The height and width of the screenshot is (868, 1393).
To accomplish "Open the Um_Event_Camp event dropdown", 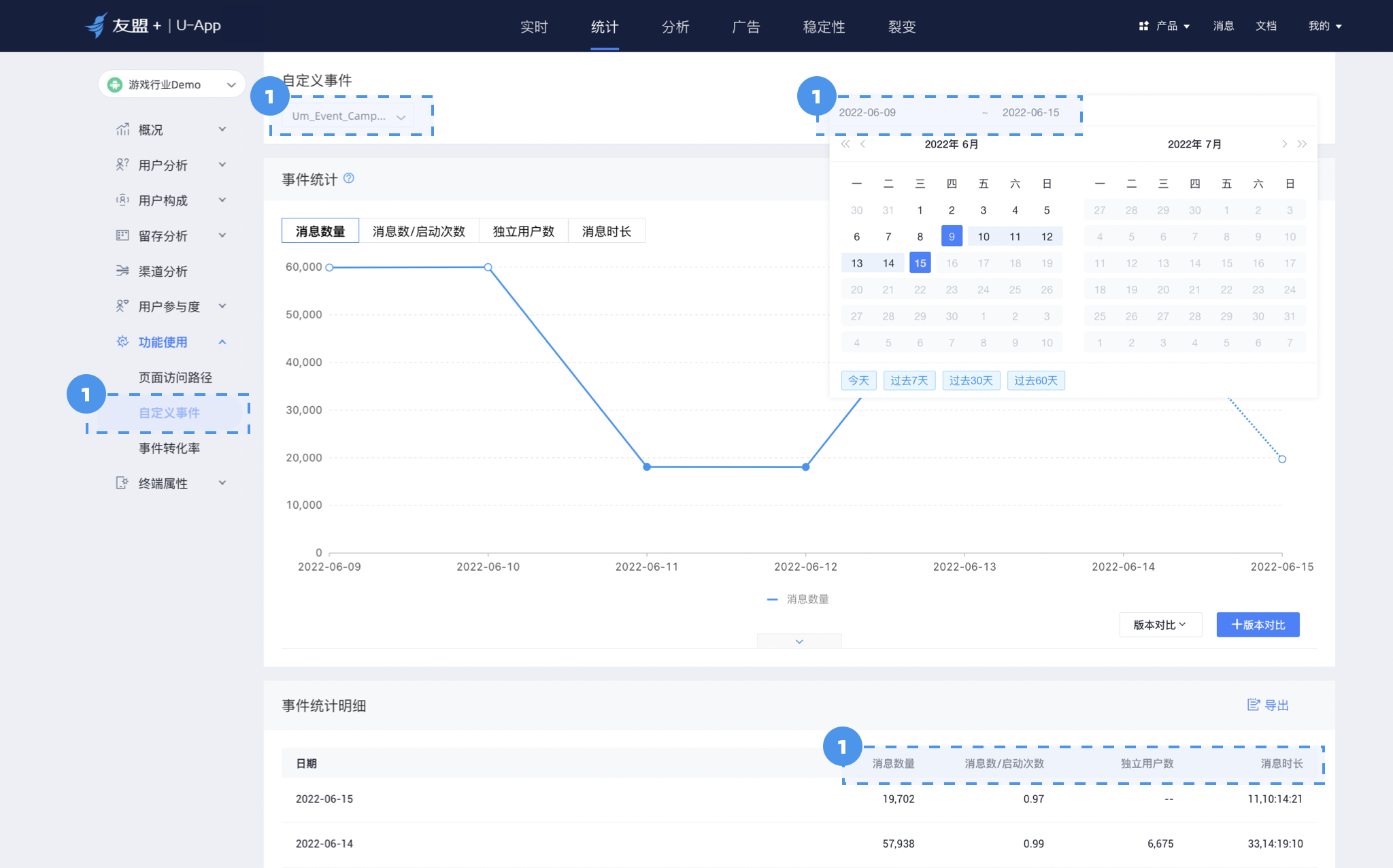I will click(x=348, y=116).
